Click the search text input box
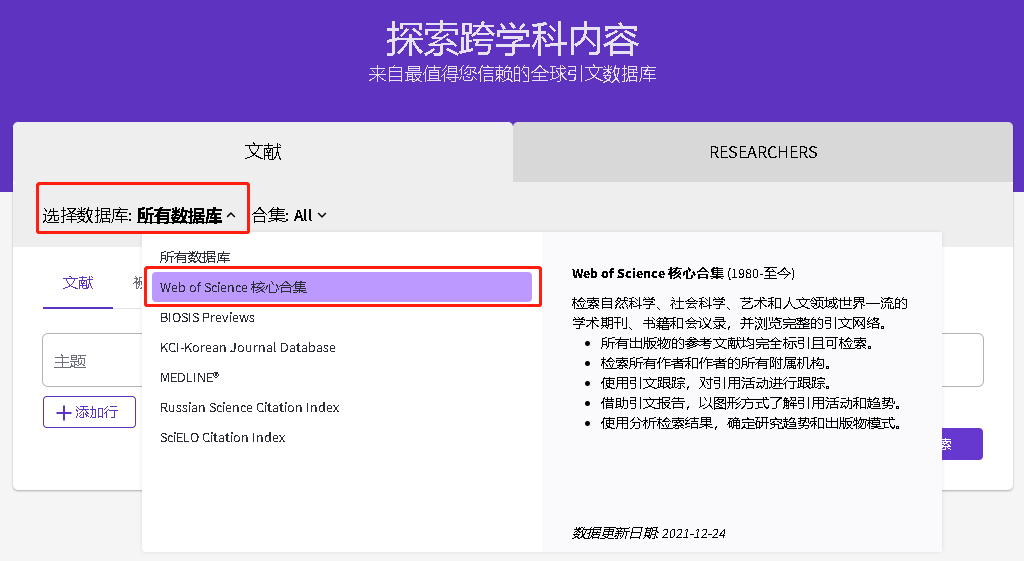The height and width of the screenshot is (561, 1024). 962,361
